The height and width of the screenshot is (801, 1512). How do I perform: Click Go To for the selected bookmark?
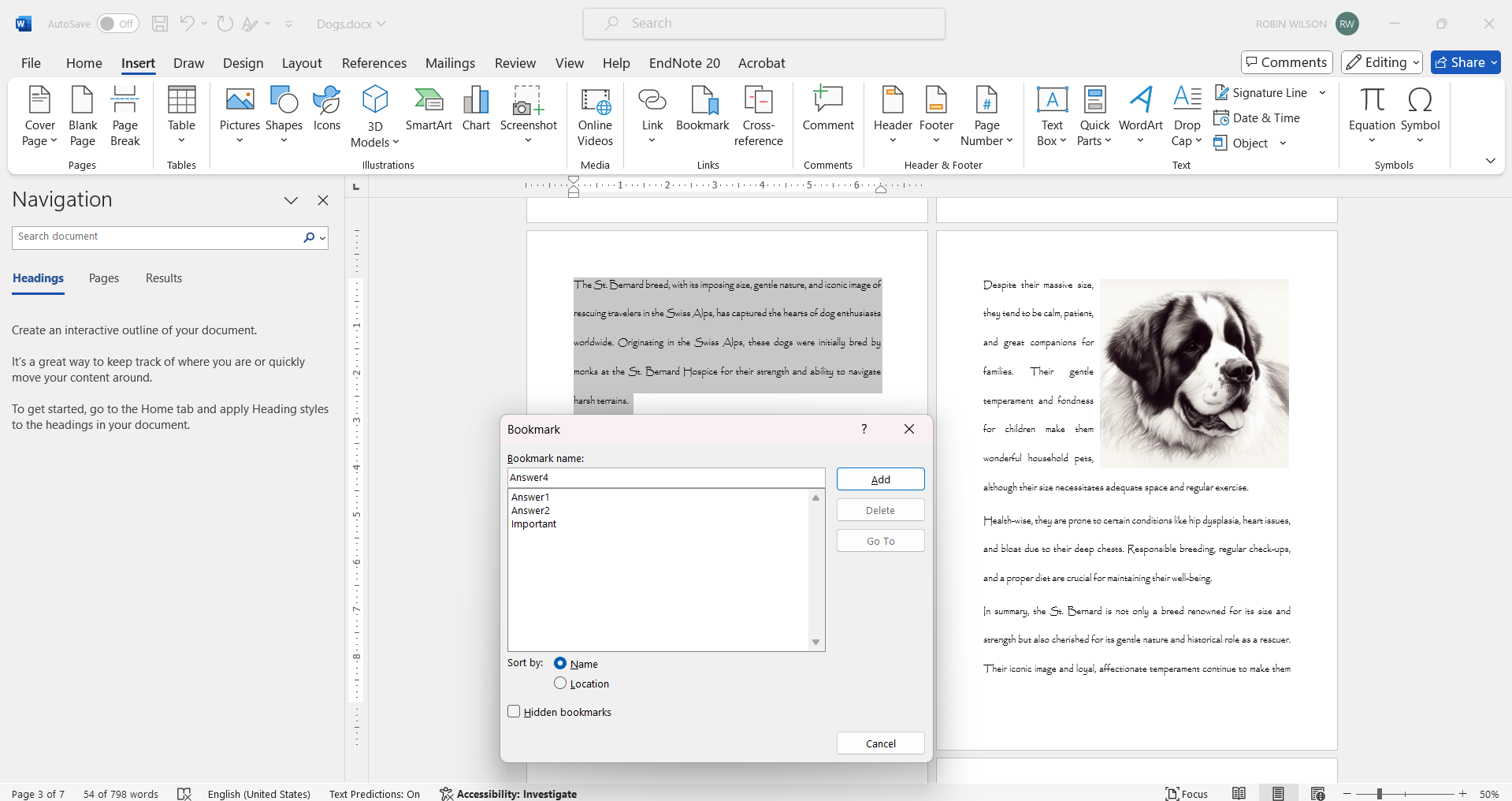click(x=880, y=540)
